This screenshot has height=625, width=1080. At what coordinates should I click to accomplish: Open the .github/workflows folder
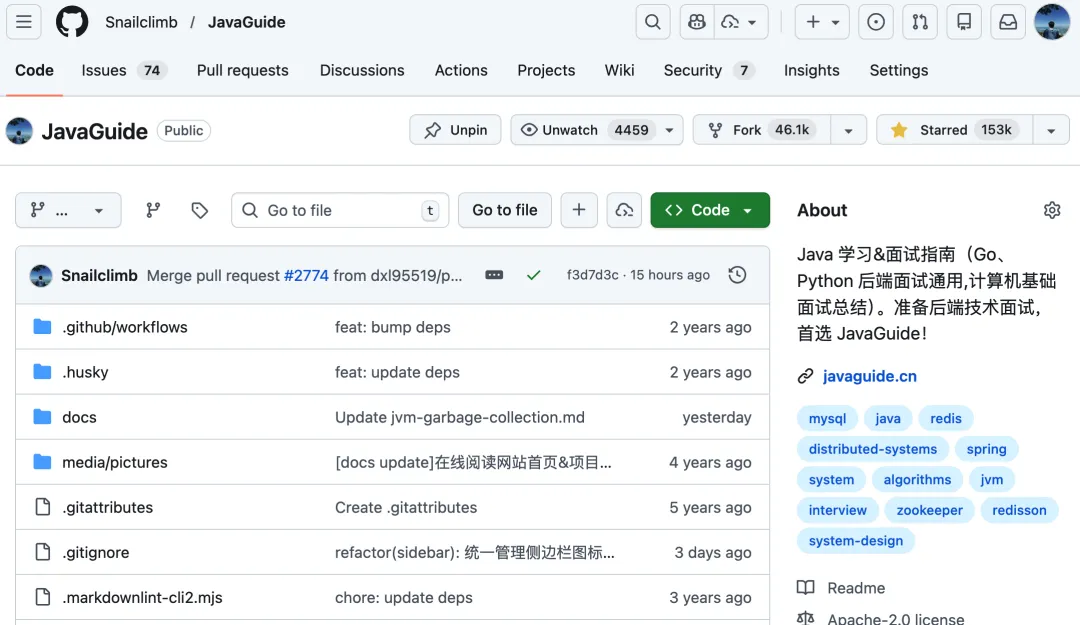click(x=125, y=327)
